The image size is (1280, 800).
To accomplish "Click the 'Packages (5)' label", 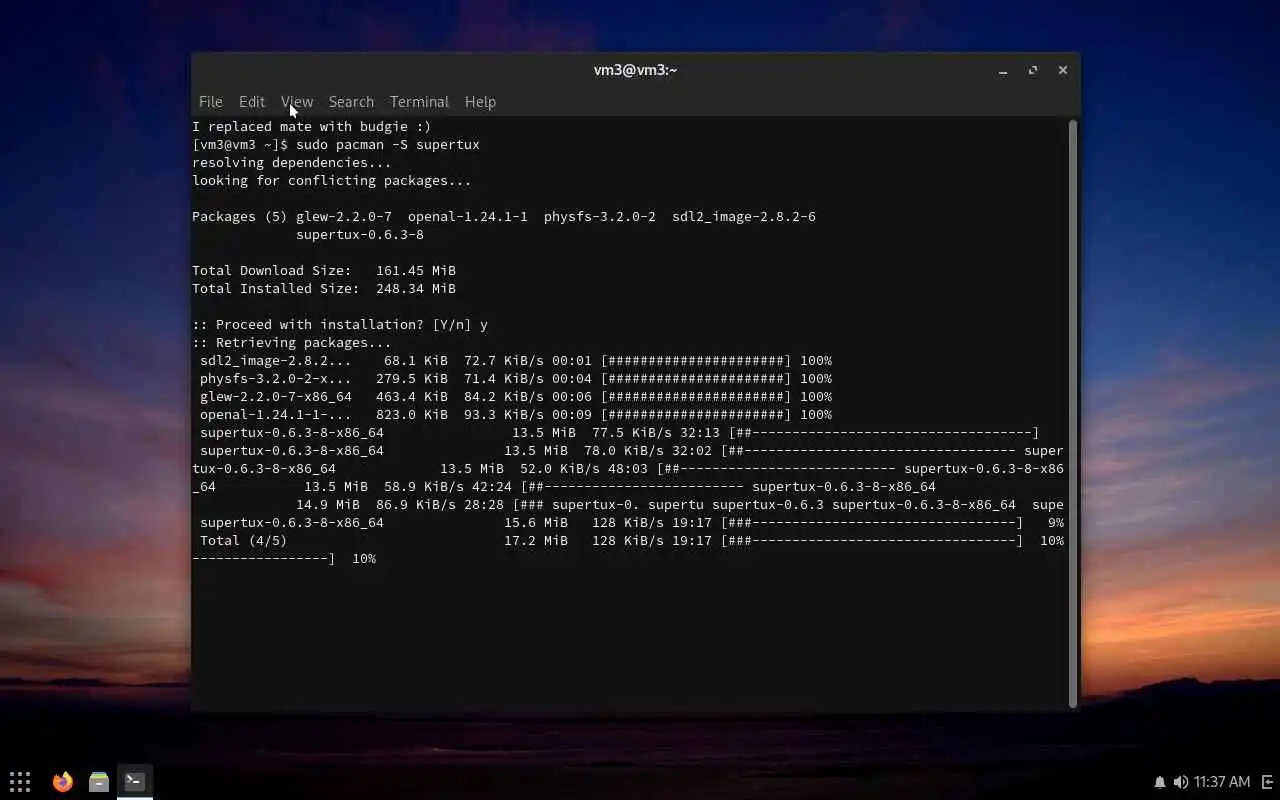I will (240, 217).
